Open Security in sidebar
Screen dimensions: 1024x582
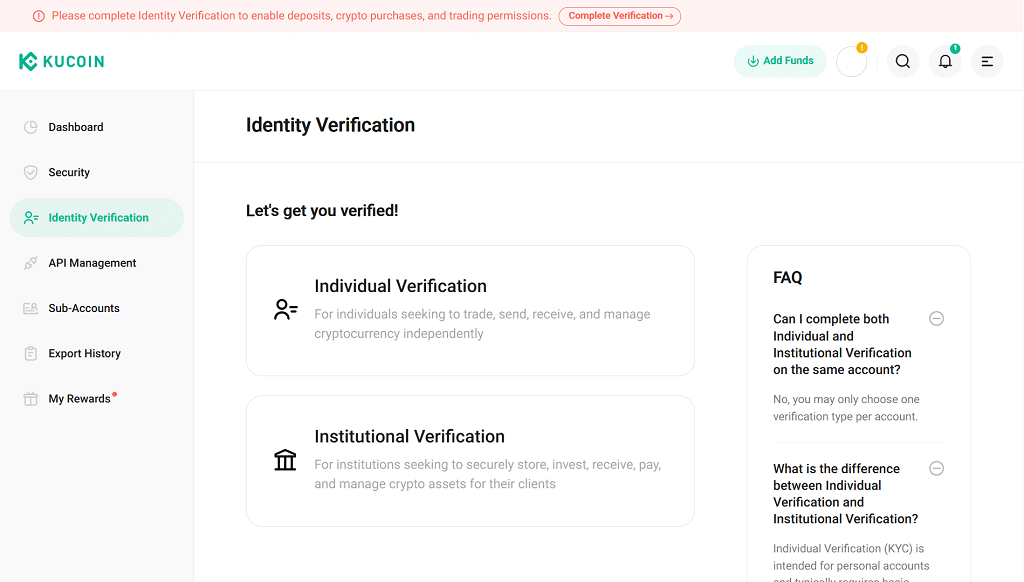click(97, 172)
